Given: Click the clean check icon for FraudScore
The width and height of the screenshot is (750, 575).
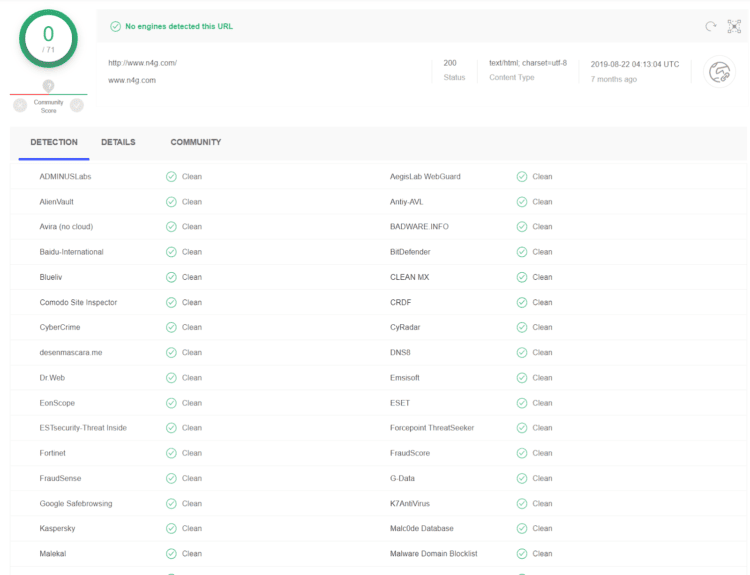Looking at the screenshot, I should pos(522,453).
